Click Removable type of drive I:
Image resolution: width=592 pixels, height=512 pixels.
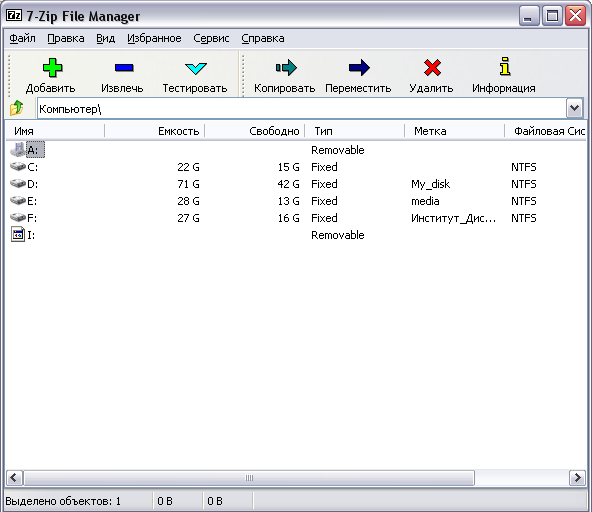click(x=338, y=235)
